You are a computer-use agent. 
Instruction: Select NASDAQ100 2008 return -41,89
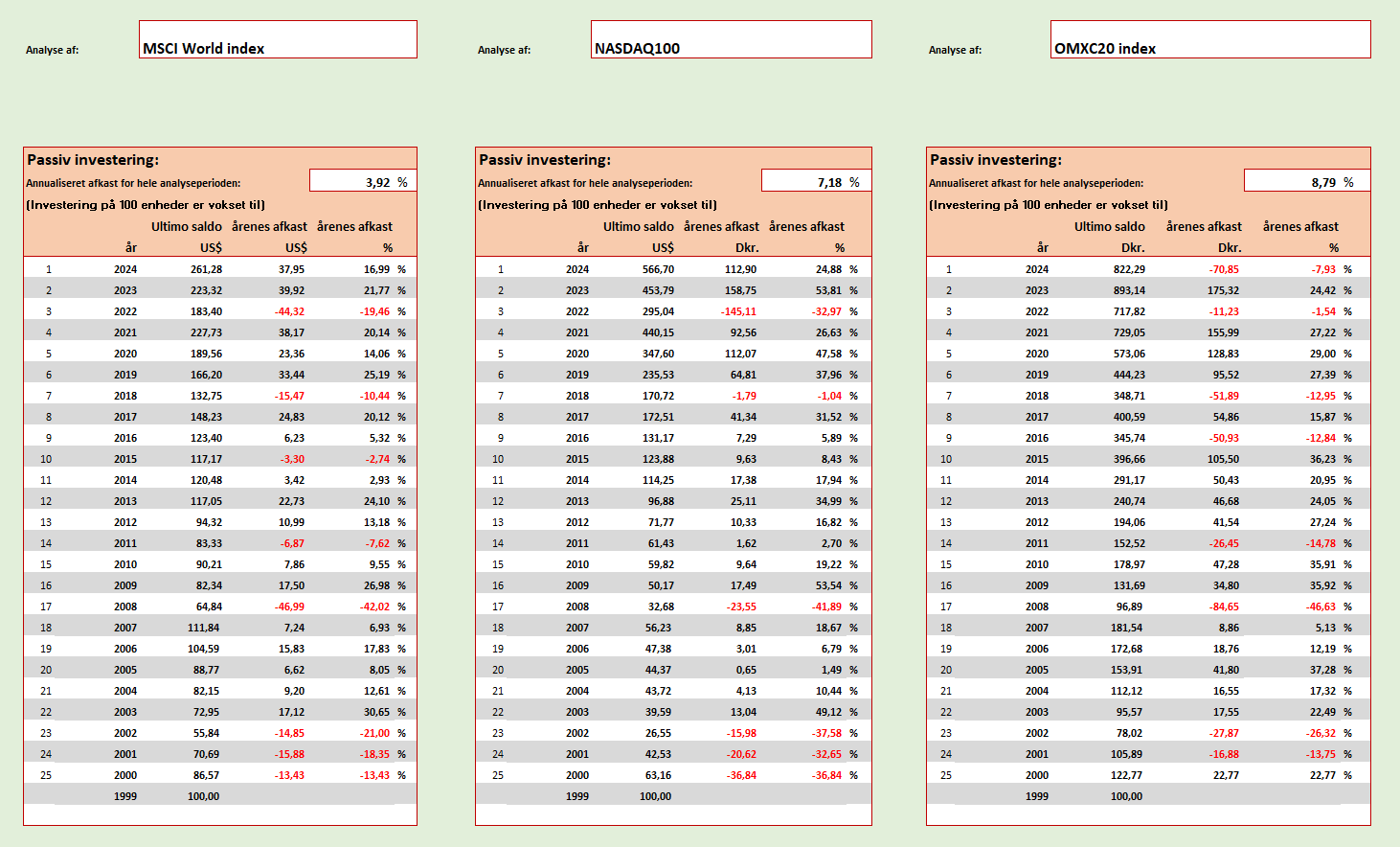coord(826,607)
